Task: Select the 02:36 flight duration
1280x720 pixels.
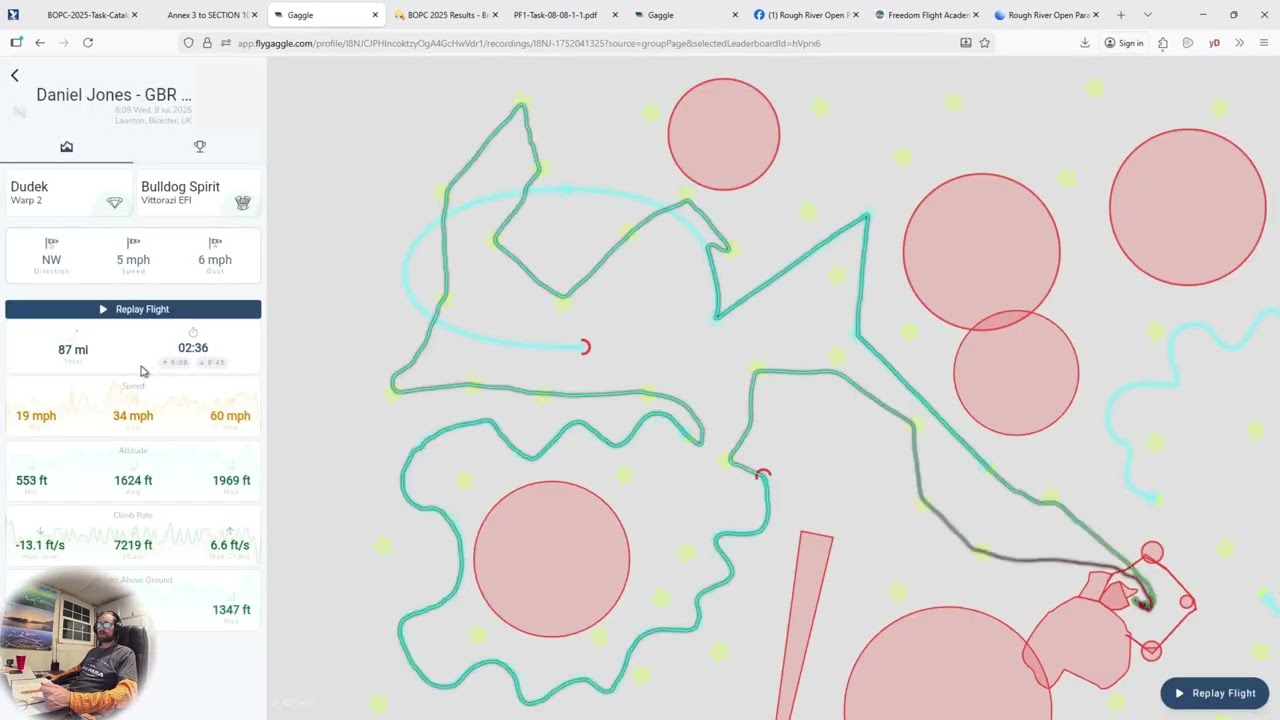Action: [193, 348]
